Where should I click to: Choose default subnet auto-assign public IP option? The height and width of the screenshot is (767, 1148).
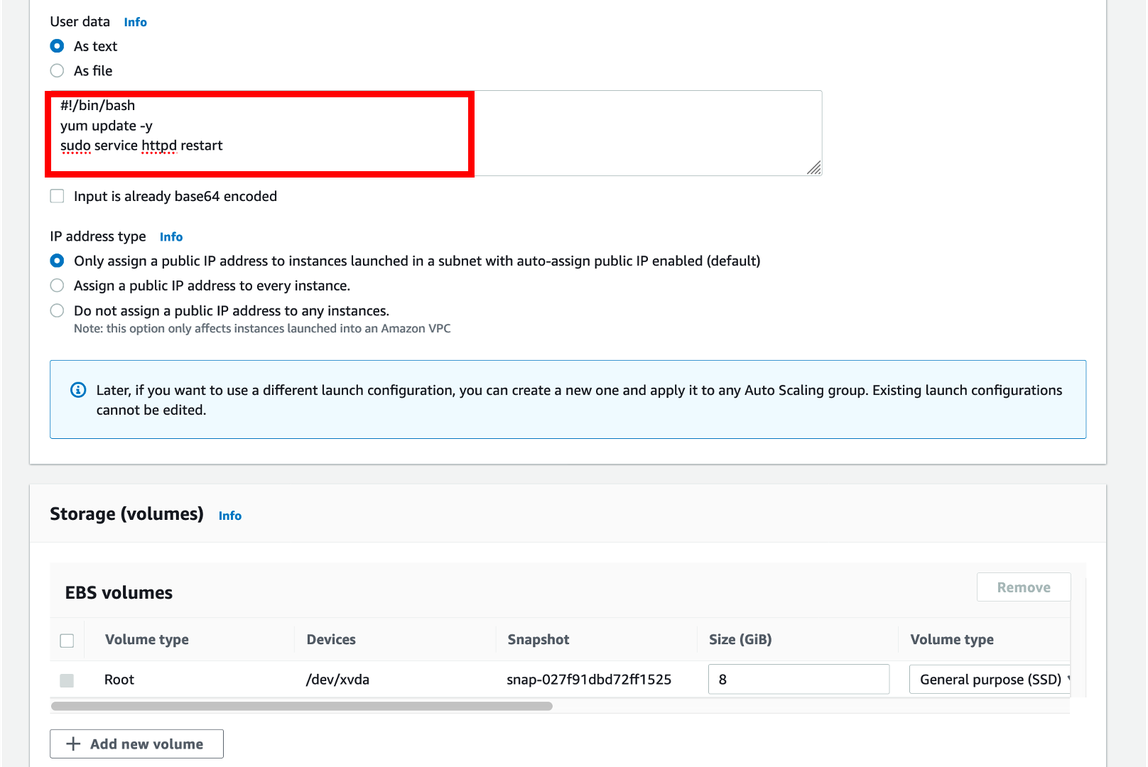pos(57,261)
